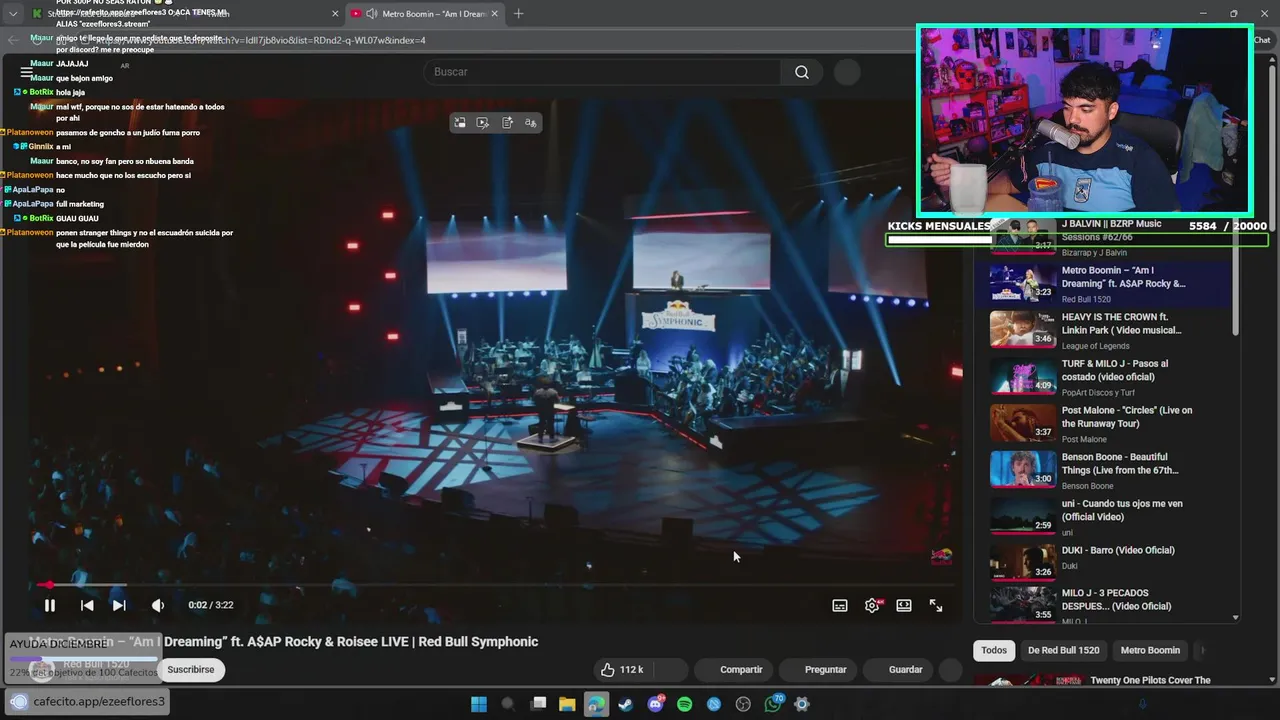Click the video progress bar
The image size is (1280, 720).
tap(496, 585)
